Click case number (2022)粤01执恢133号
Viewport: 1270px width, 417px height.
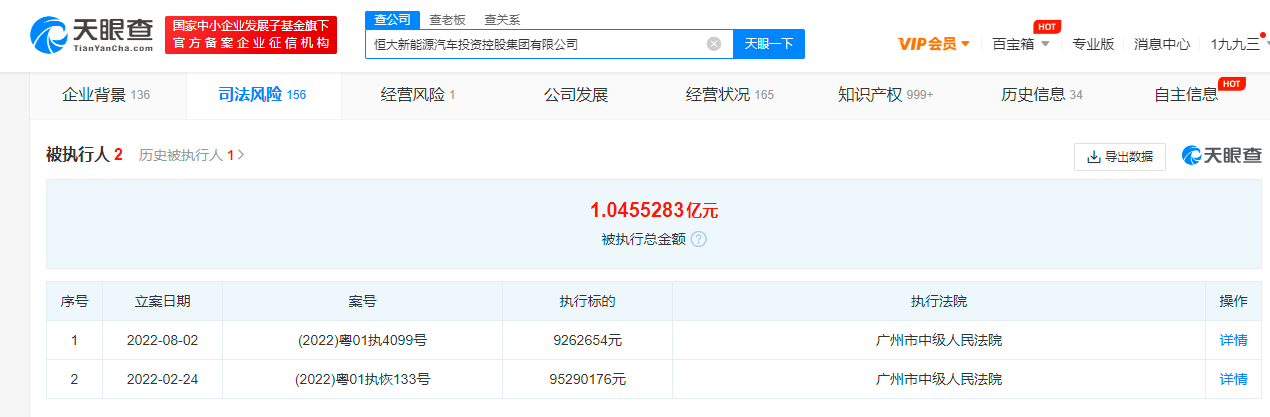(x=362, y=379)
